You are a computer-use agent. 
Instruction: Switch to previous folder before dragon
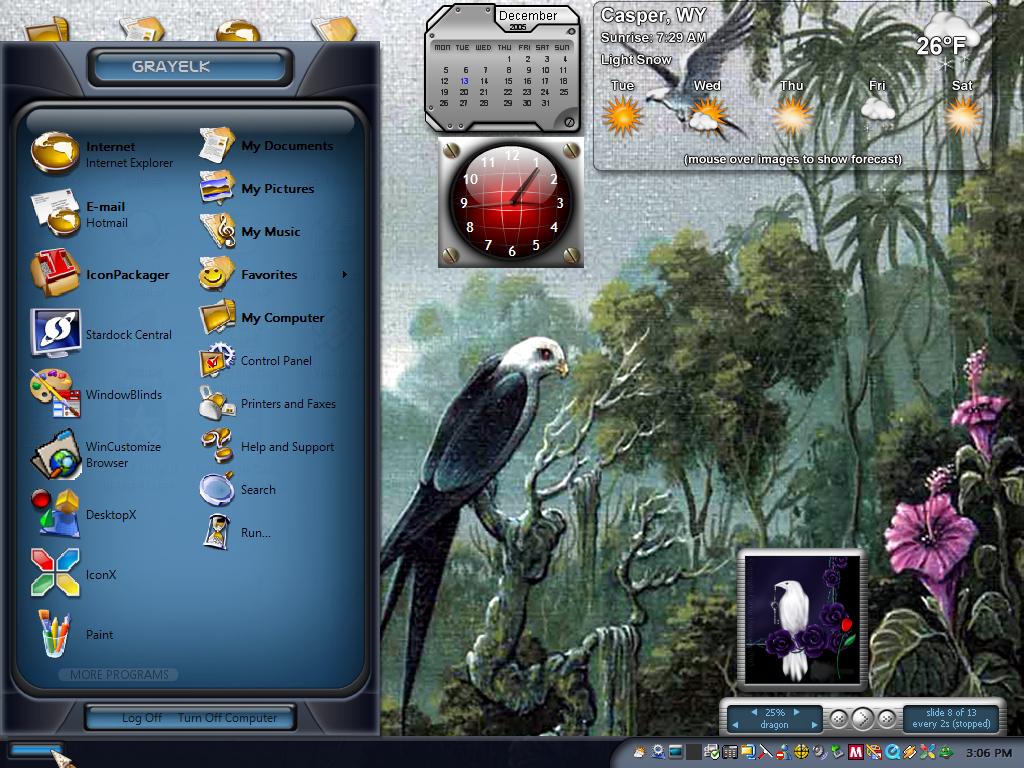[736, 725]
